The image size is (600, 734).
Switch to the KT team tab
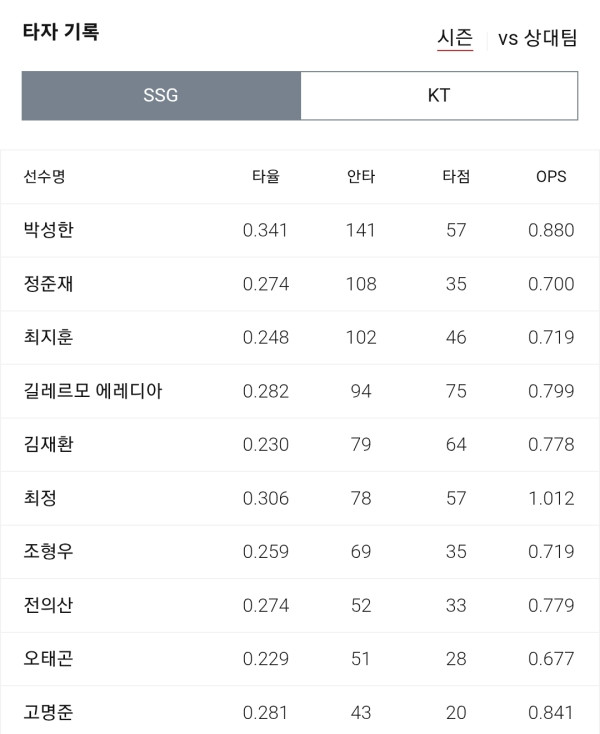(439, 95)
